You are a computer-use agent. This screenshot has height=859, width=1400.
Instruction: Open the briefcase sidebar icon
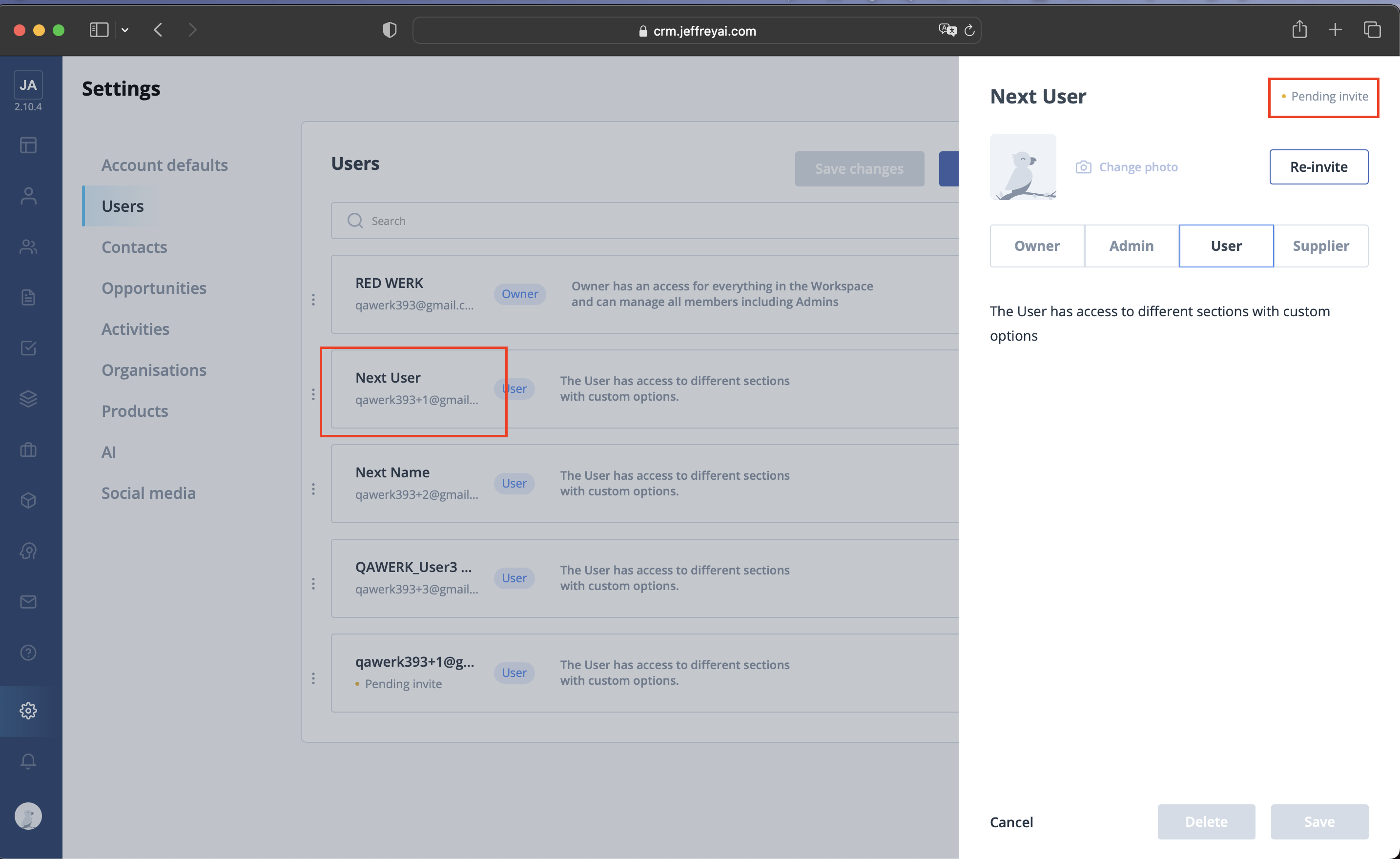coord(28,450)
